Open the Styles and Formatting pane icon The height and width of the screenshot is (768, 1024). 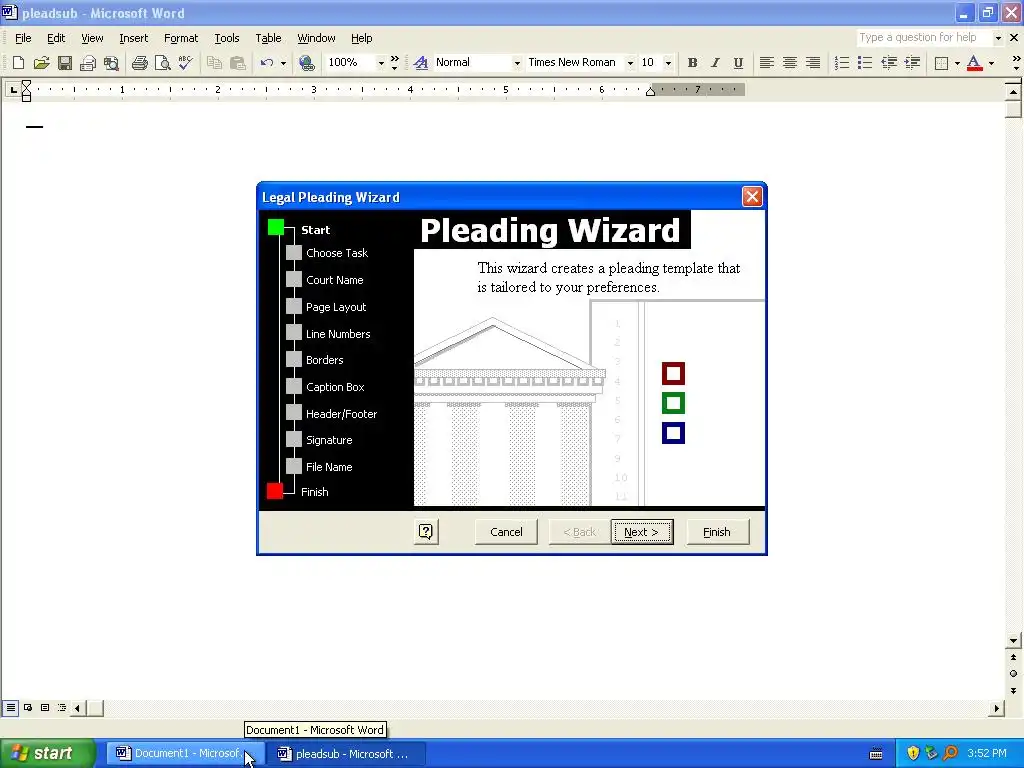click(x=421, y=63)
